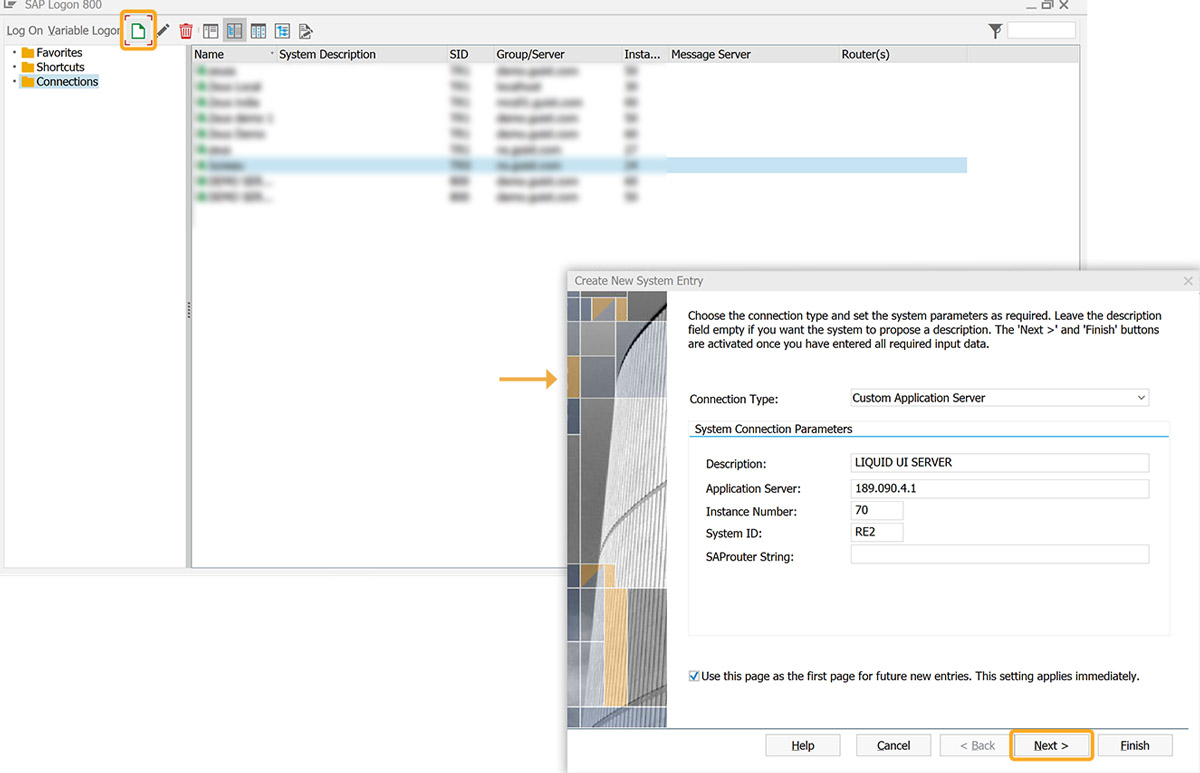The height and width of the screenshot is (773, 1200).
Task: Click the document-with-pencil toolbar icon
Action: 306,31
